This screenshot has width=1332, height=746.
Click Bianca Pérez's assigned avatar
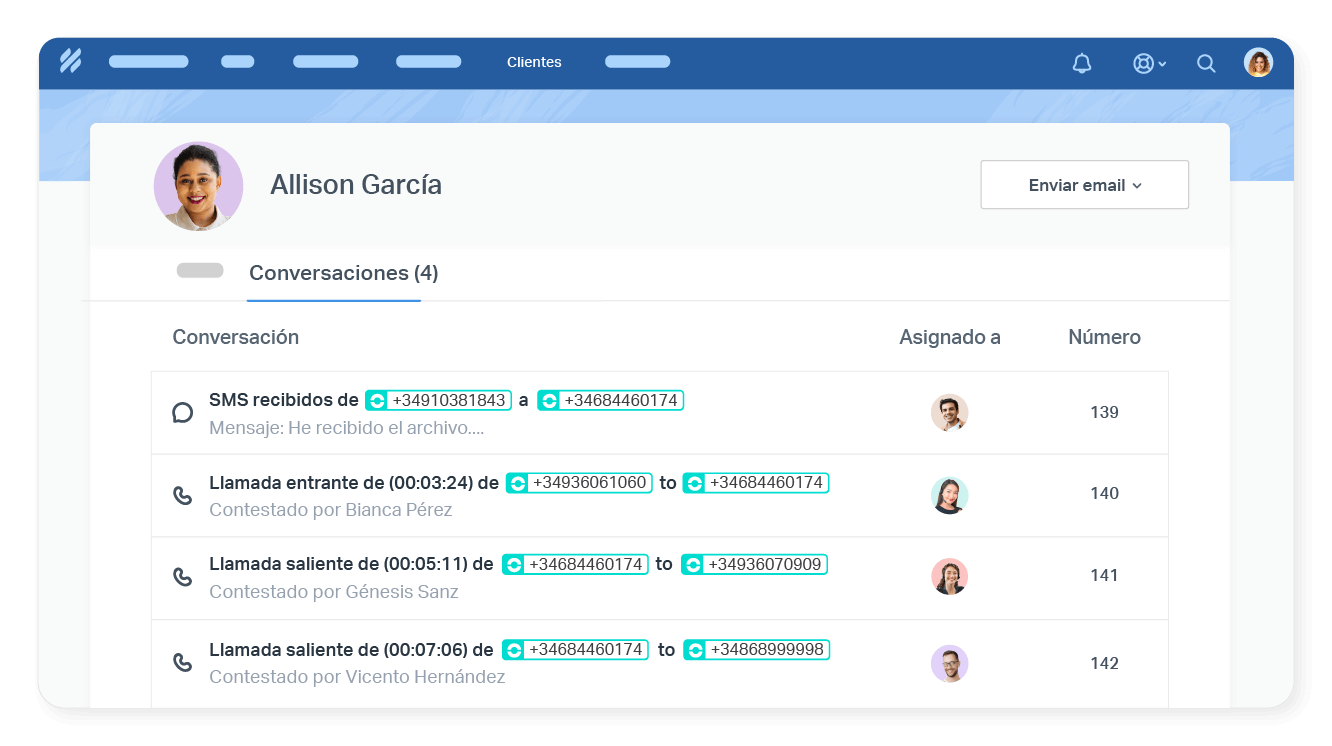950,494
